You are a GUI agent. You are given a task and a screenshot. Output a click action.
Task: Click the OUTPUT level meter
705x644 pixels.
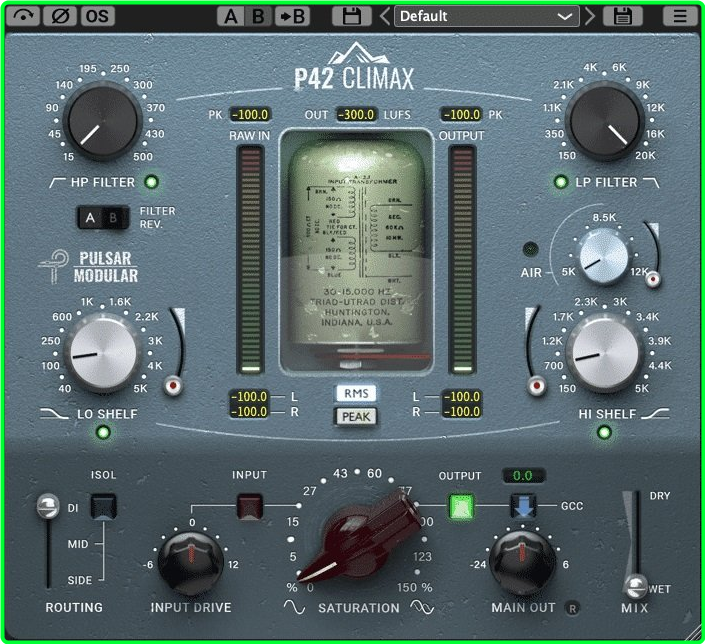pos(463,259)
